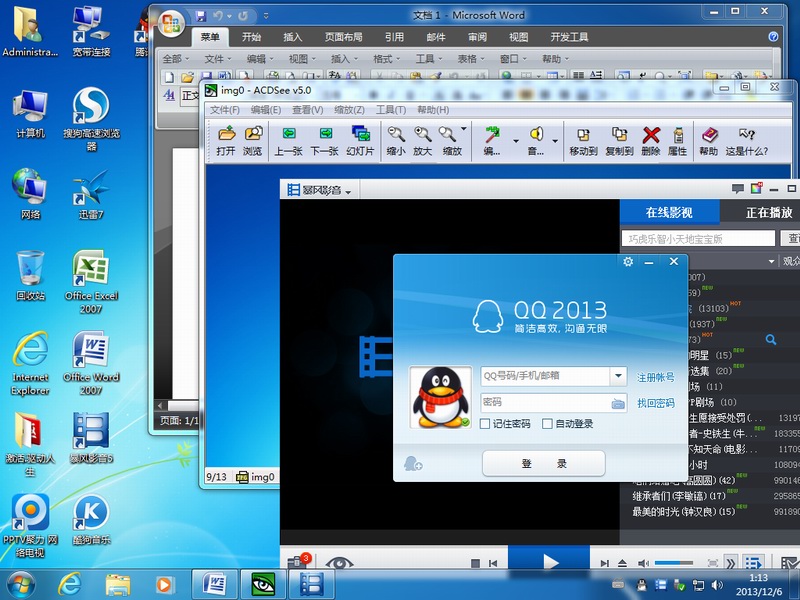Viewport: 800px width, 600px height.
Task: Switch to Baofeng 在线影视 tab
Action: [x=669, y=212]
